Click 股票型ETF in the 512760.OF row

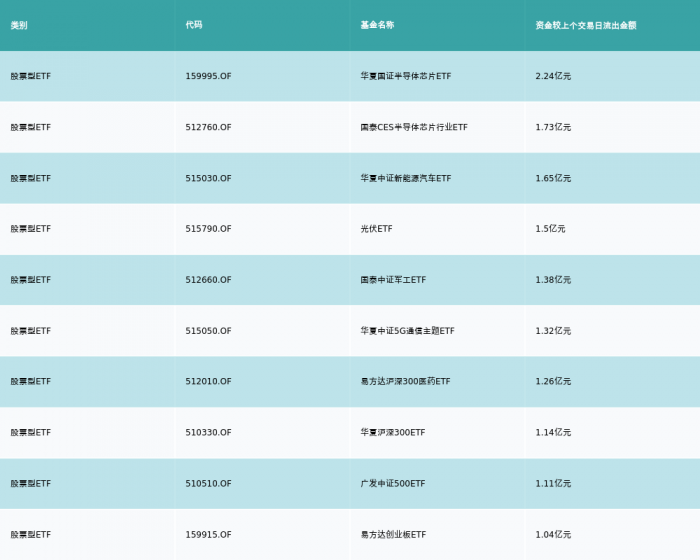click(31, 127)
